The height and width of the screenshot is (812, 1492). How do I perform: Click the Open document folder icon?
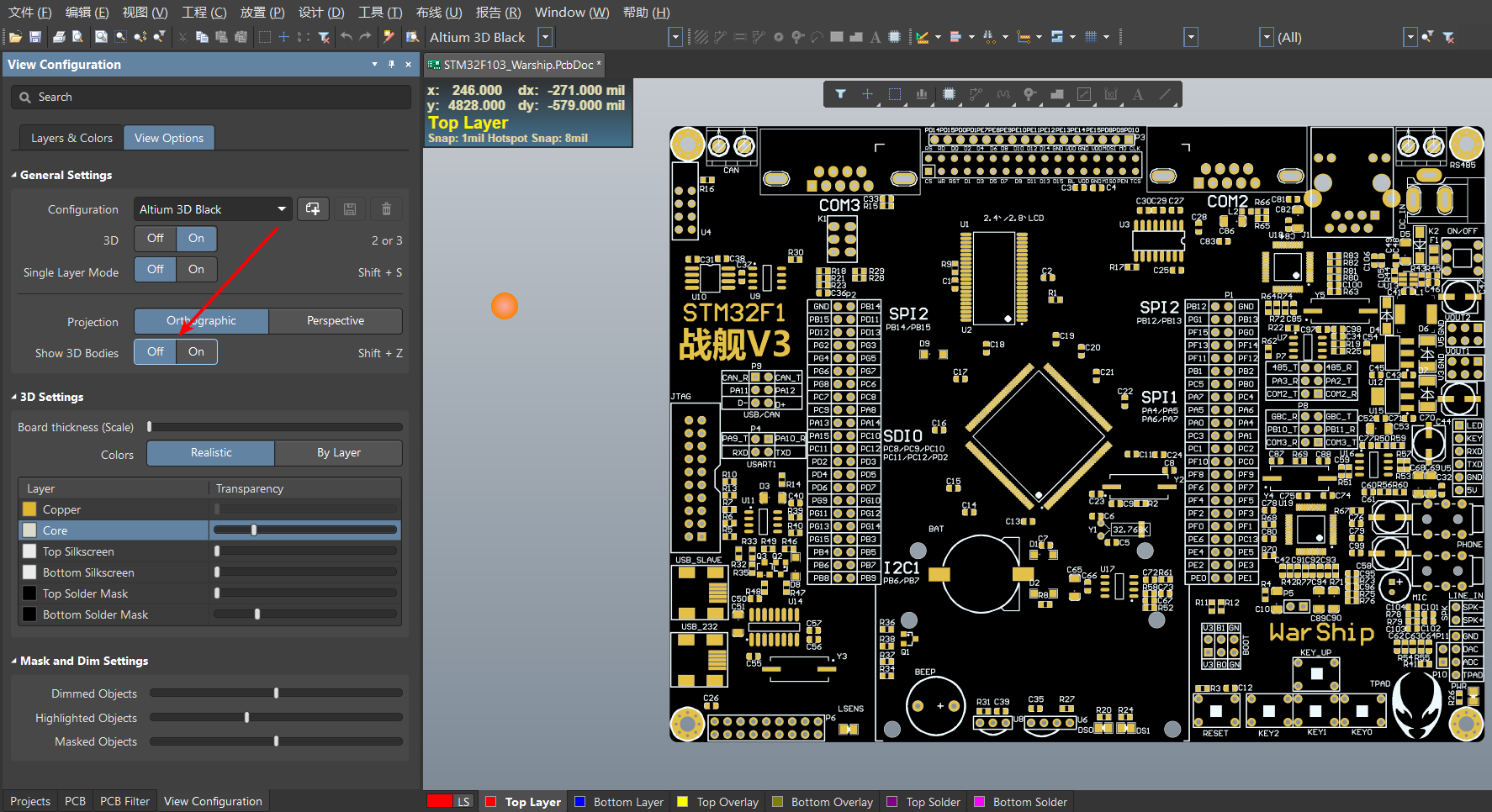pos(15,37)
